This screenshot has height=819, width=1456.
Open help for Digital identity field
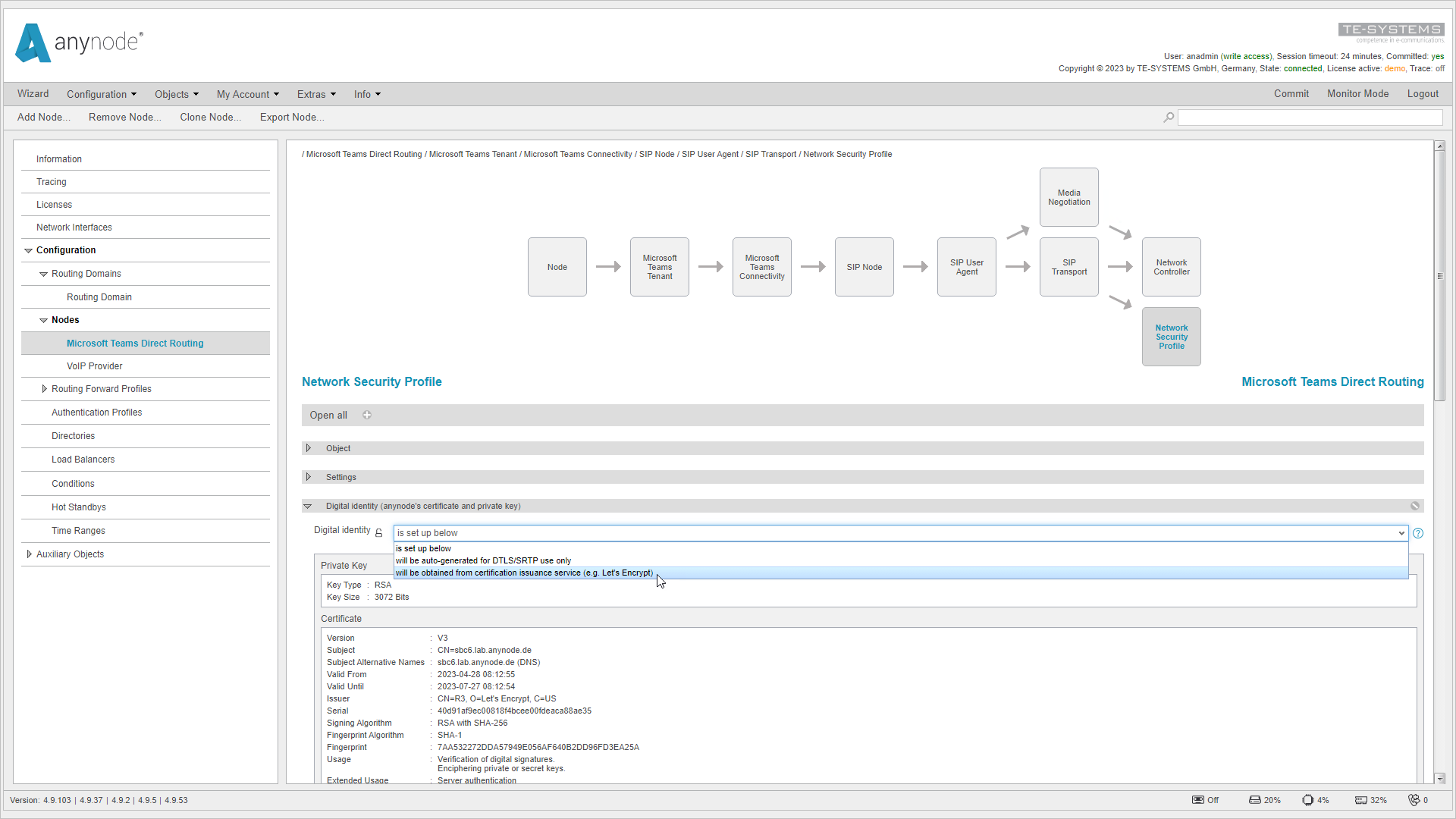1418,533
